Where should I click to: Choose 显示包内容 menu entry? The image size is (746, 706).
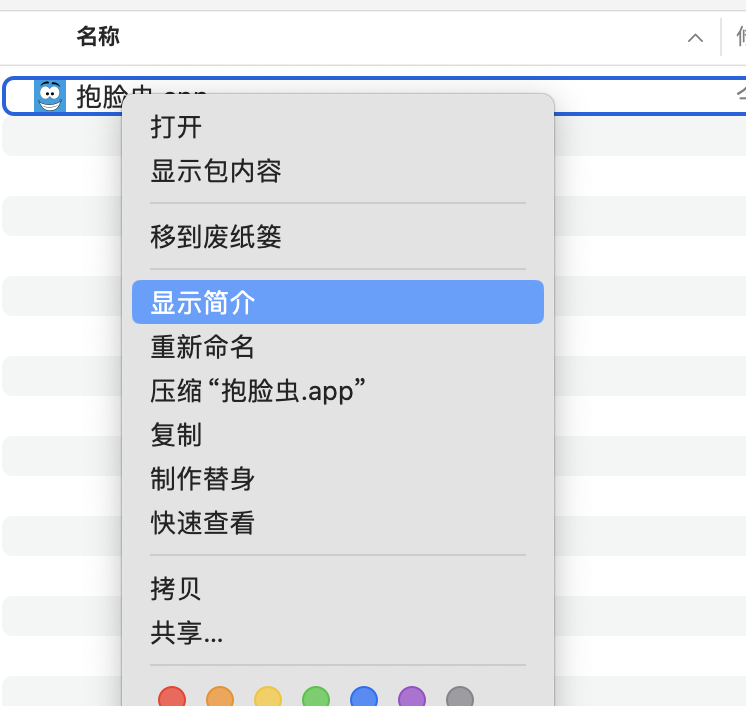216,171
